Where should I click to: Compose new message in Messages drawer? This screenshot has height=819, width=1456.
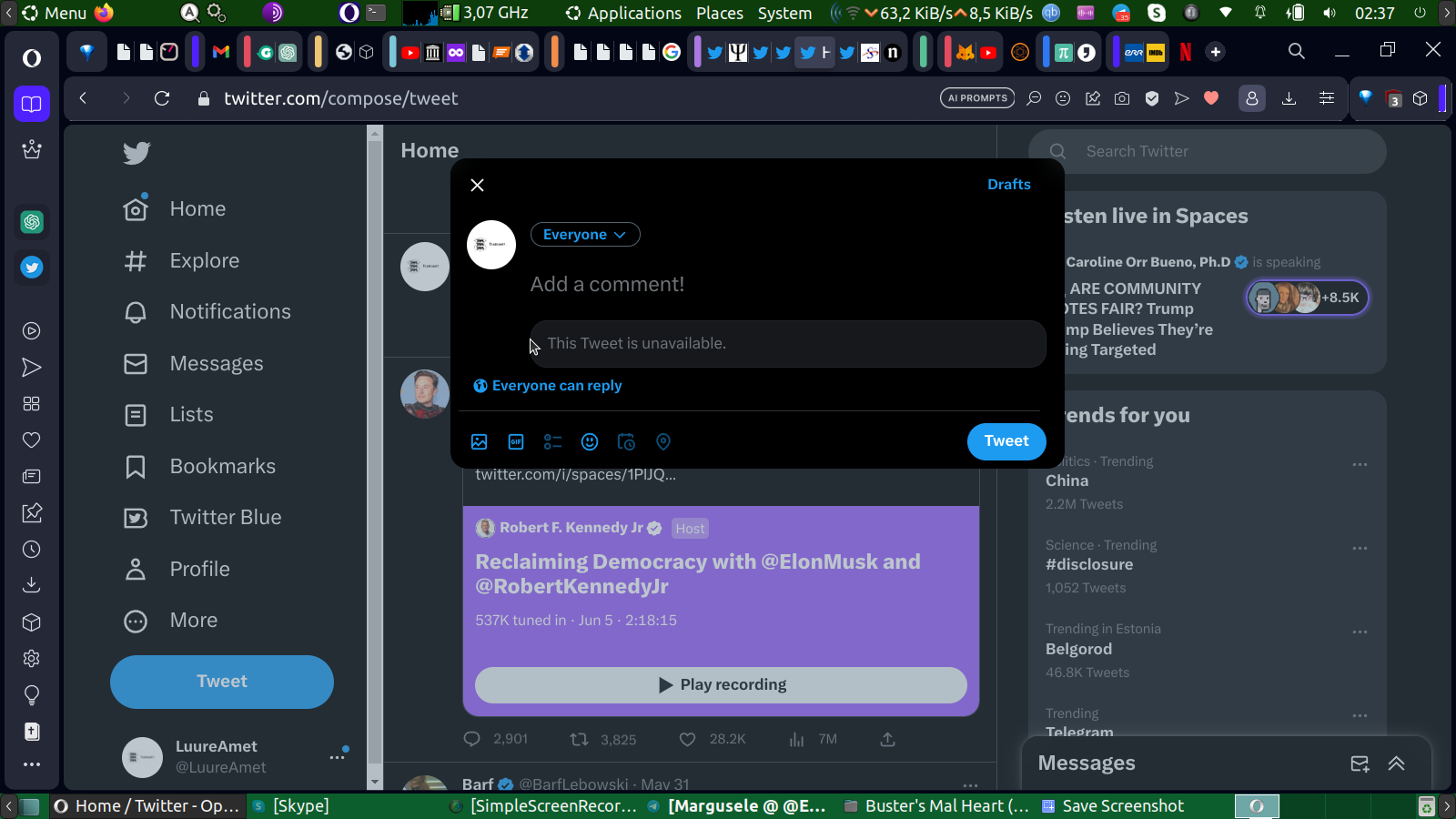[1360, 763]
